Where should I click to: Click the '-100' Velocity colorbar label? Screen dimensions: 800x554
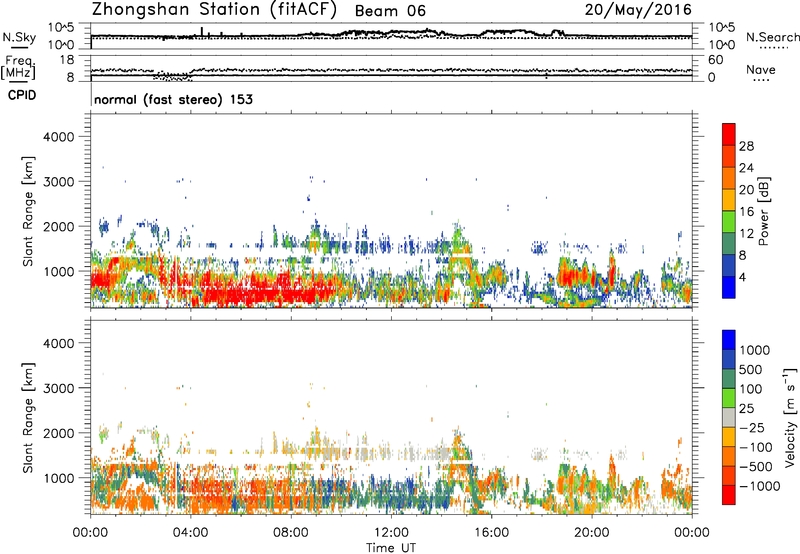point(756,447)
